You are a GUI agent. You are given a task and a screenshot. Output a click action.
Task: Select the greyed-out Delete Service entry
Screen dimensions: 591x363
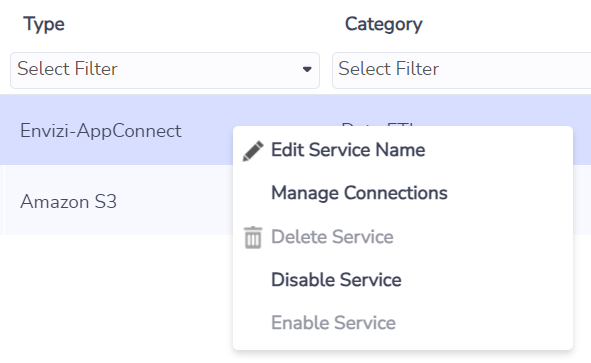(x=332, y=237)
